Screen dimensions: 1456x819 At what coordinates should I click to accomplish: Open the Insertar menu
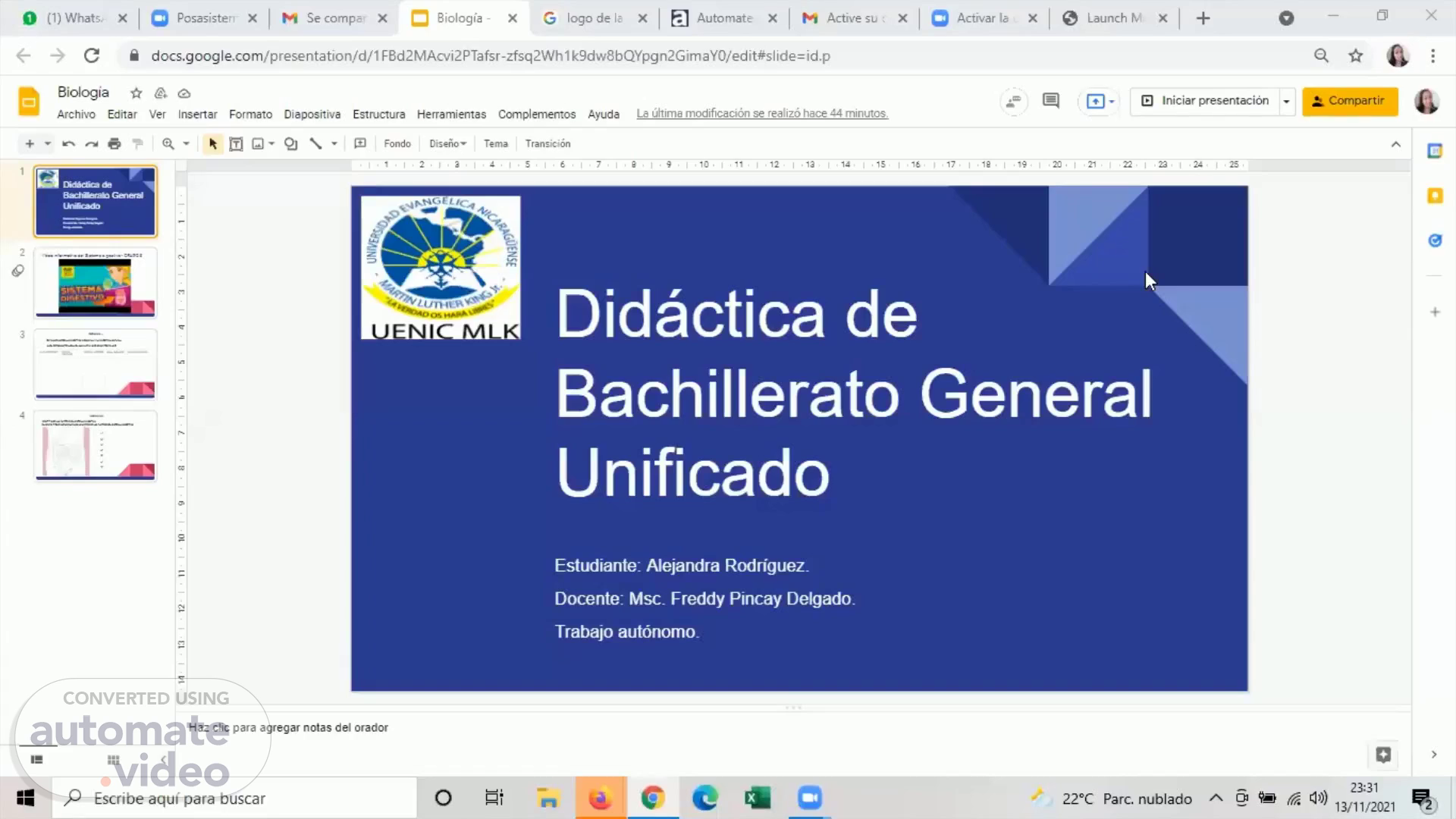tap(197, 115)
